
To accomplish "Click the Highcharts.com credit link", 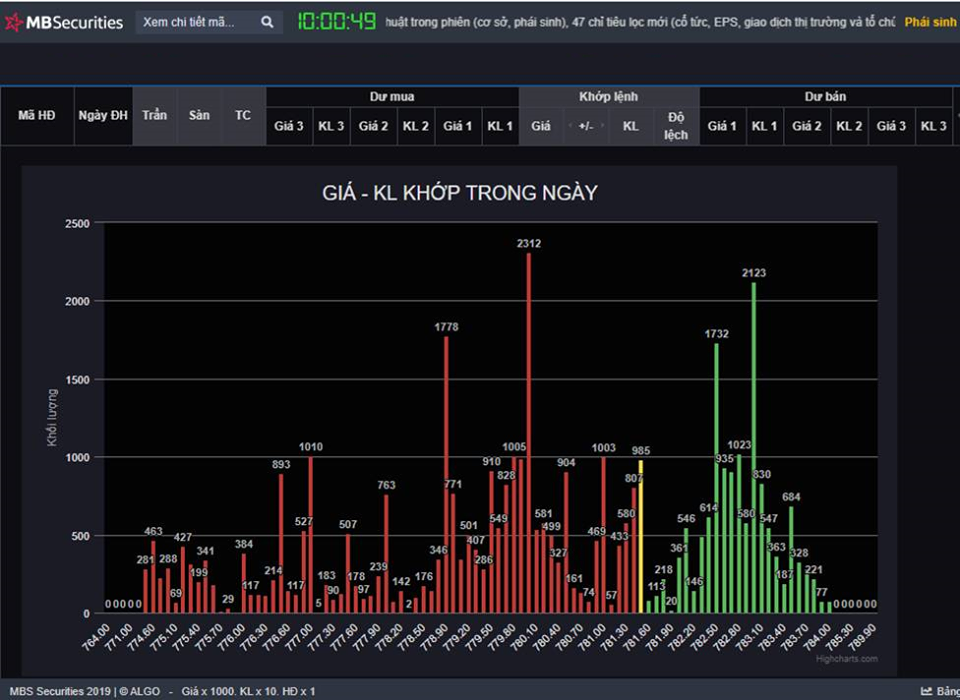I will pyautogui.click(x=847, y=659).
